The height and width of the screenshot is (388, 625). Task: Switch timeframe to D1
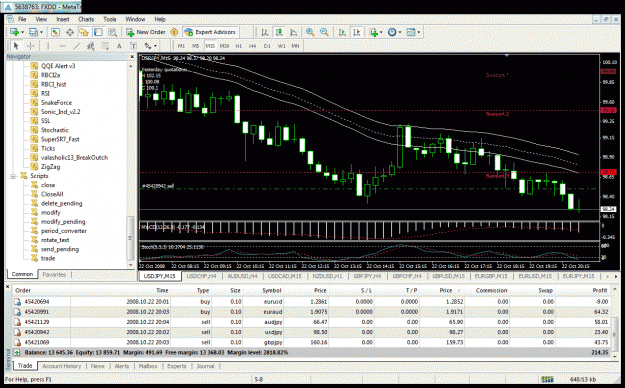click(267, 46)
